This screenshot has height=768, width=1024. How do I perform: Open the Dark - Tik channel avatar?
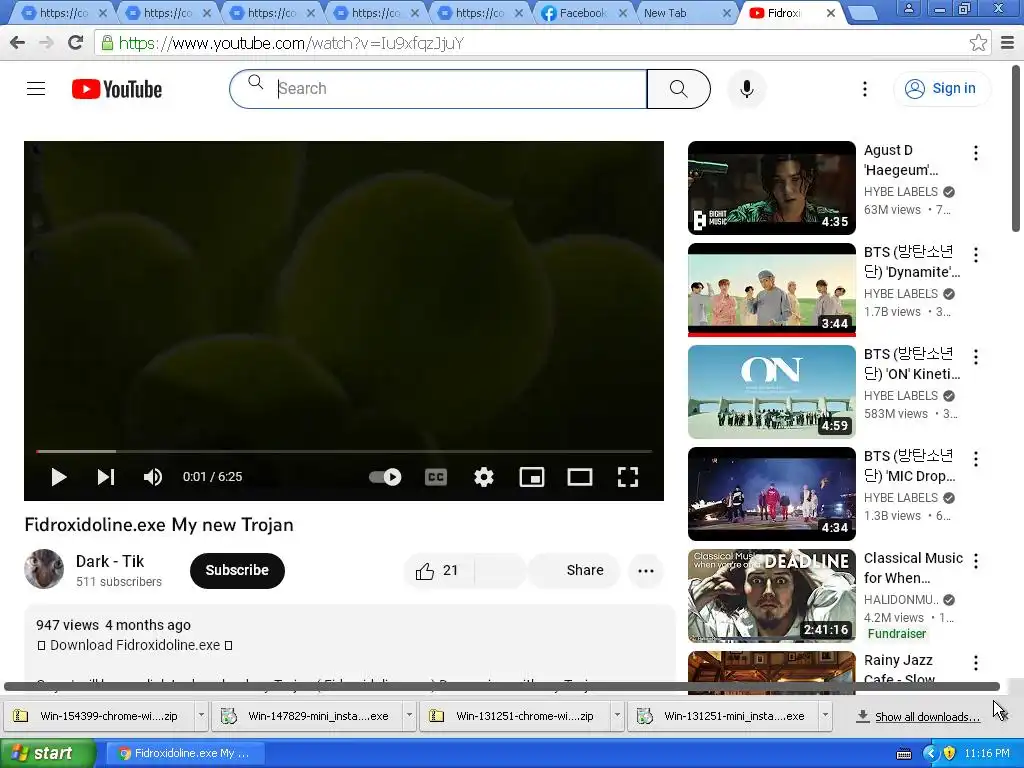tap(44, 569)
